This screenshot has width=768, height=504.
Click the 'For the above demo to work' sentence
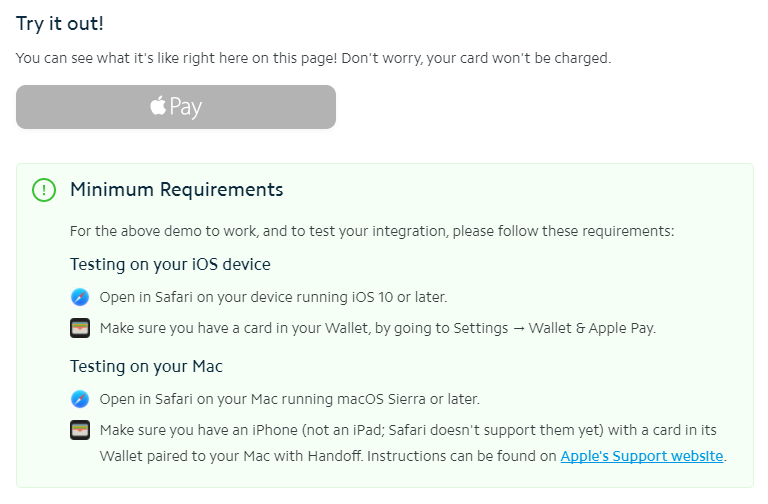click(x=372, y=231)
